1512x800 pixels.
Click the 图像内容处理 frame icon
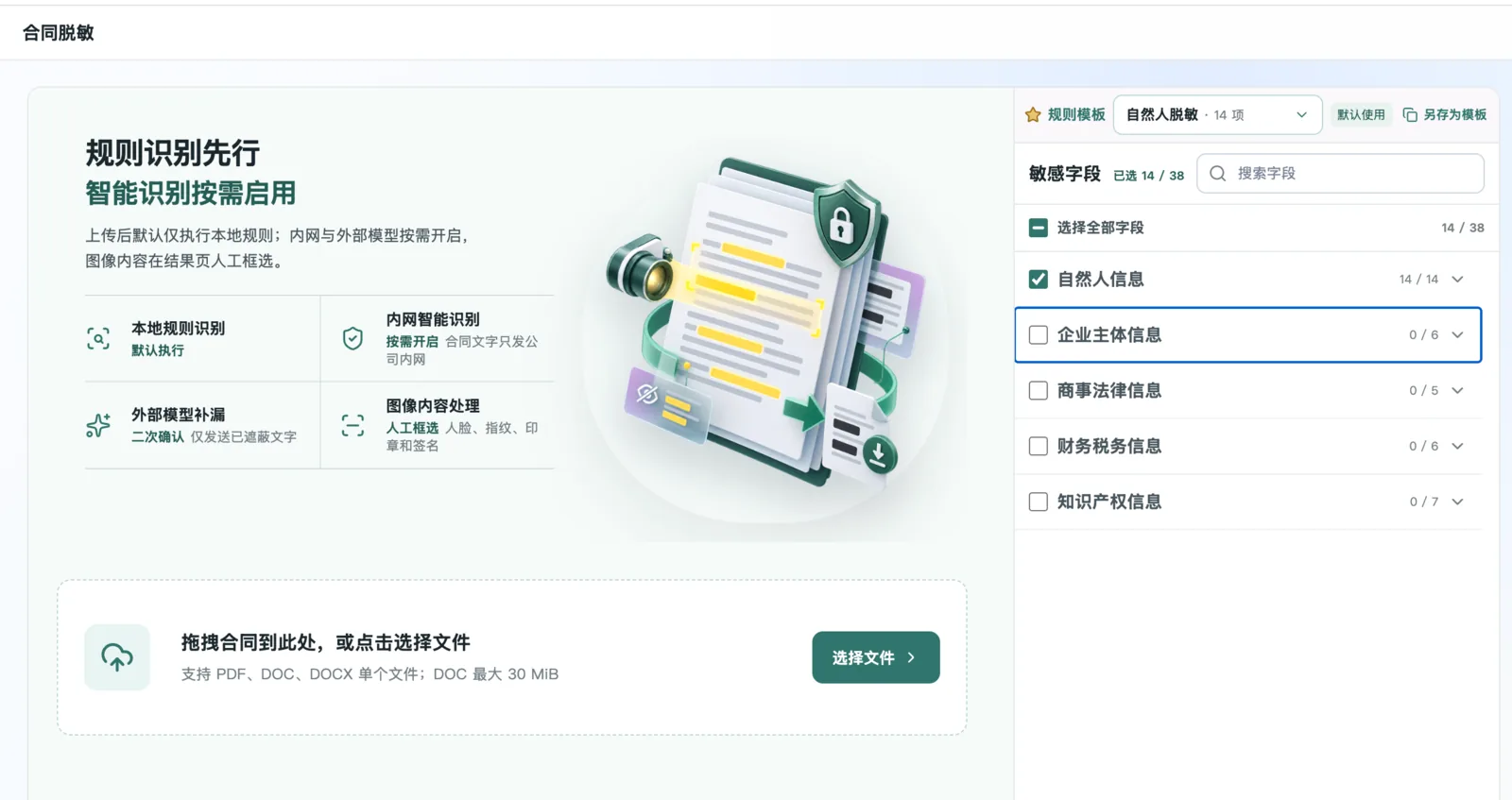pyautogui.click(x=352, y=425)
